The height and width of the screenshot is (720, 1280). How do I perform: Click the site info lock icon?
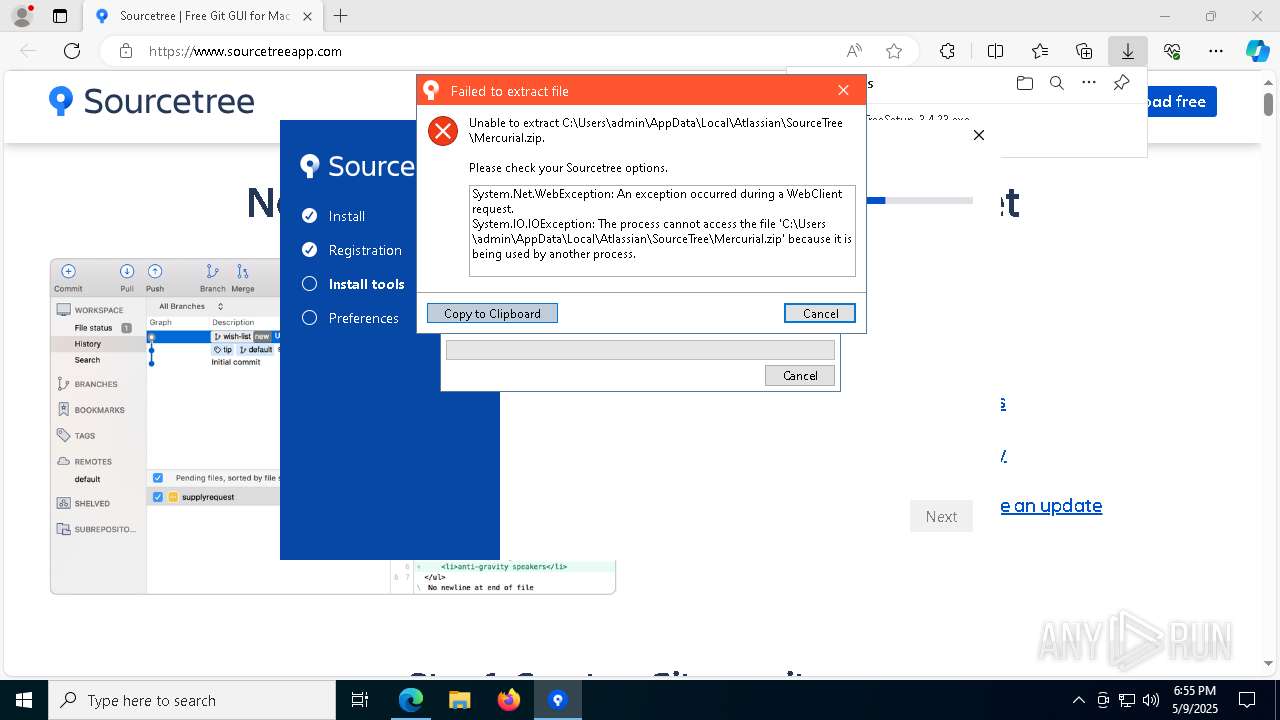click(125, 51)
